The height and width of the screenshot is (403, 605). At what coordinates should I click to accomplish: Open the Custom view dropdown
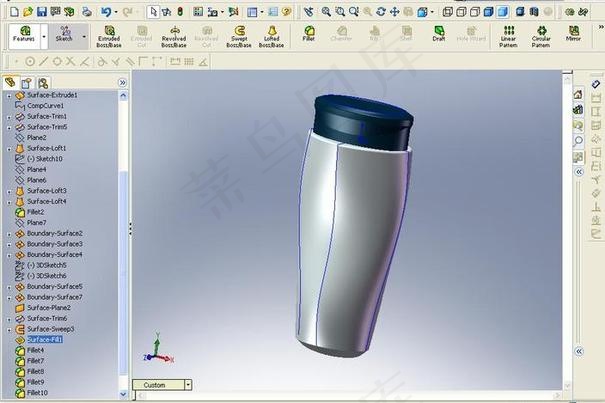coord(187,385)
